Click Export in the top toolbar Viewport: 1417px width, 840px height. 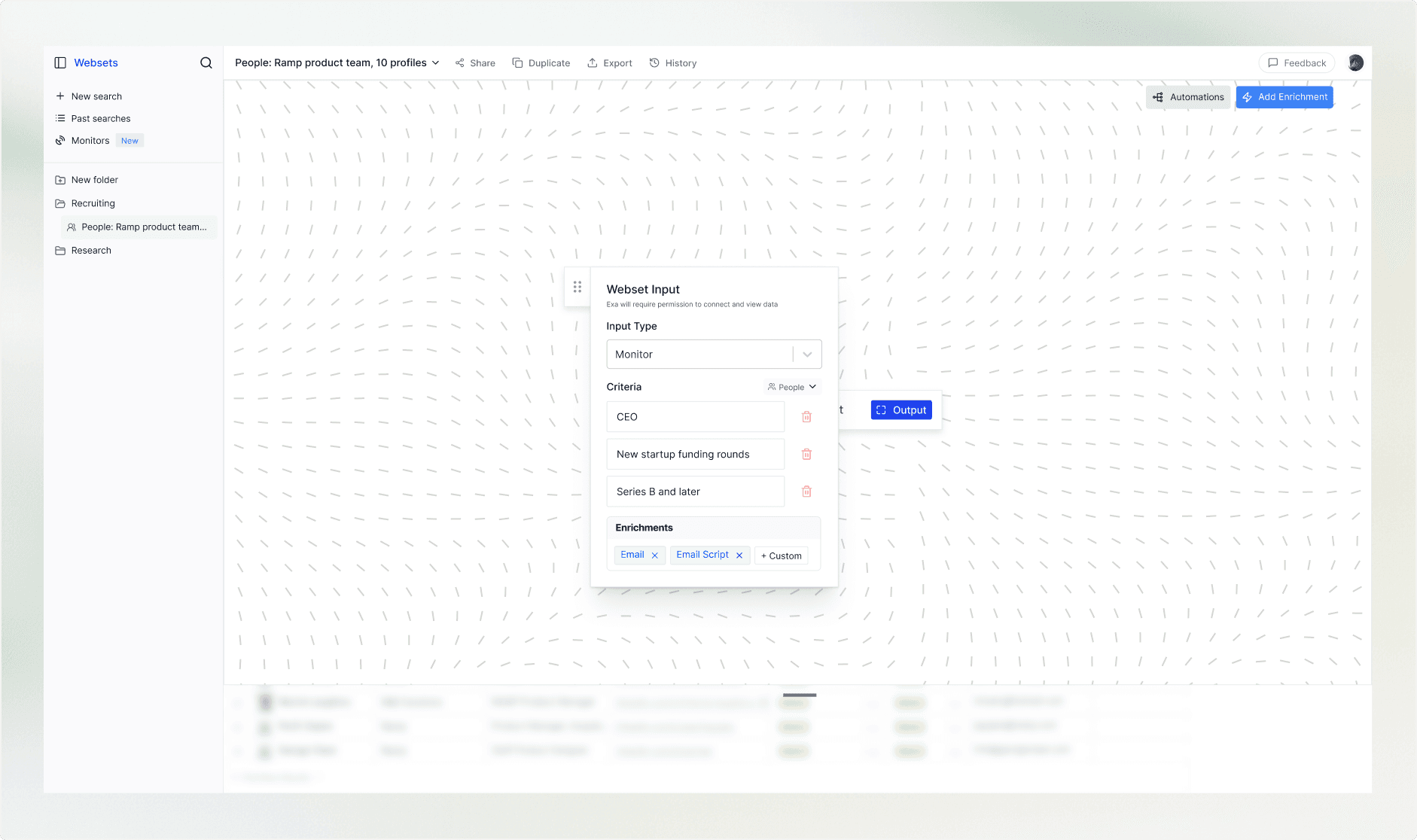coord(610,63)
